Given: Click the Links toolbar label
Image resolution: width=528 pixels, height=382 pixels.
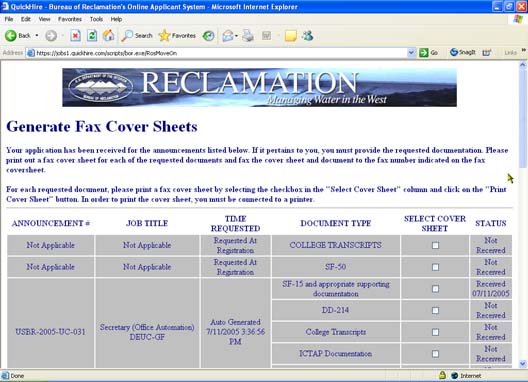Looking at the screenshot, I should 510,53.
